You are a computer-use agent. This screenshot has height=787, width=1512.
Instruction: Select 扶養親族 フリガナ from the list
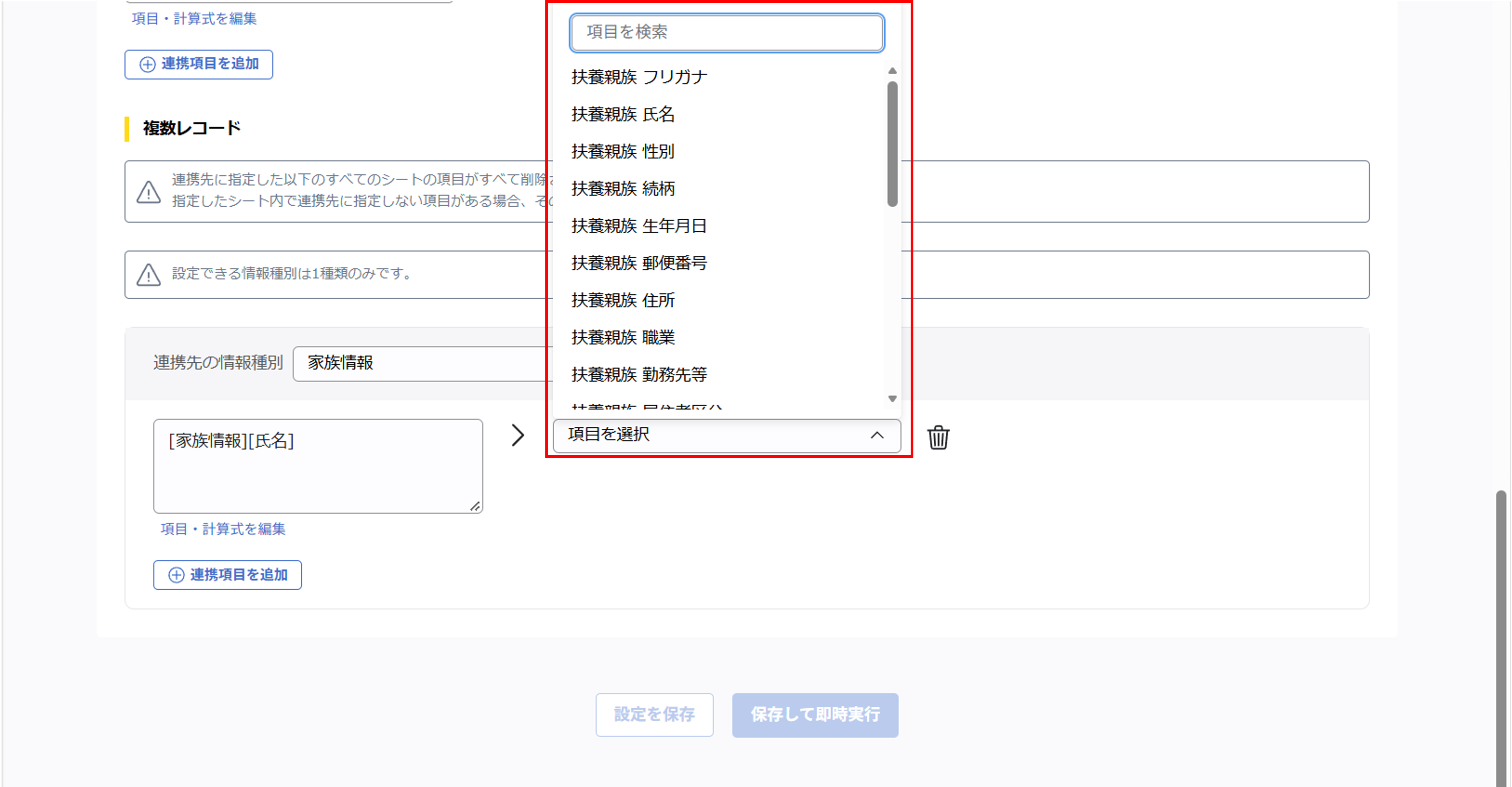(x=639, y=77)
